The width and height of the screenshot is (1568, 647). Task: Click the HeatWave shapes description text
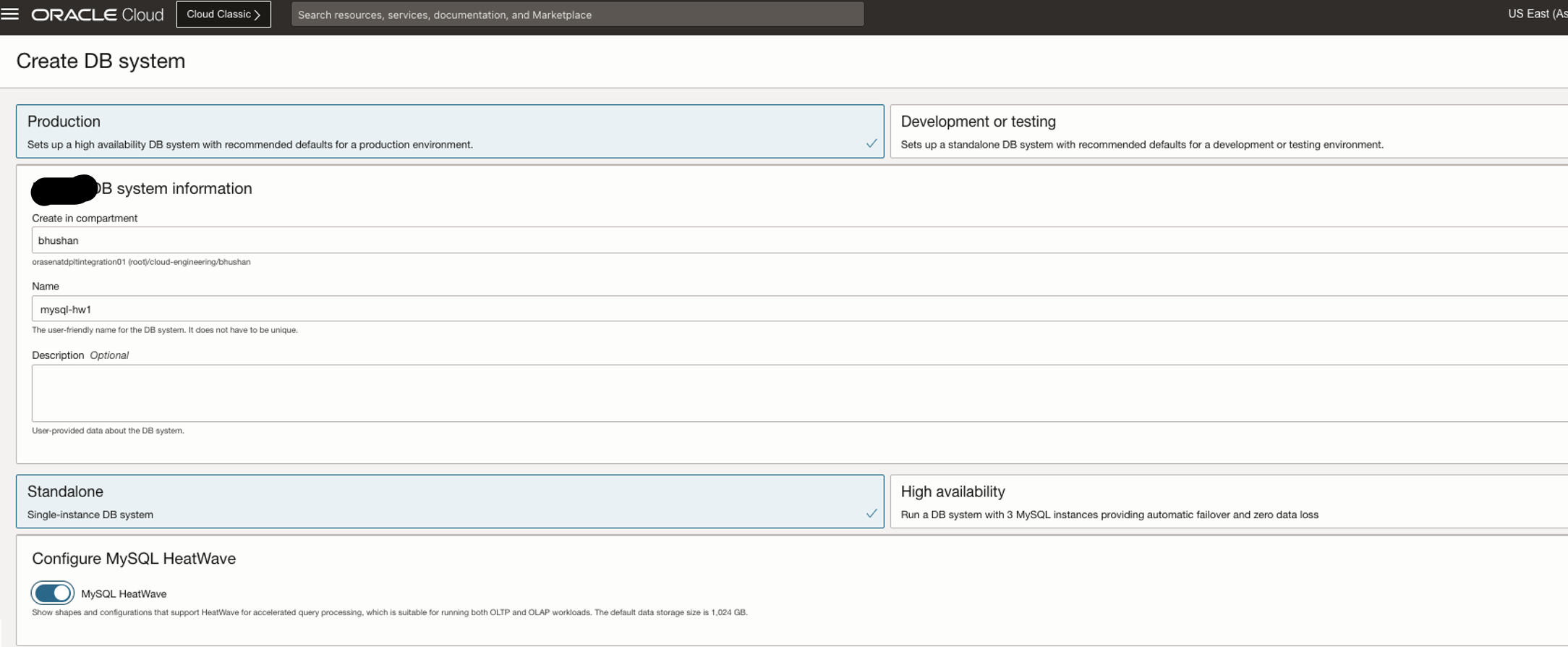click(x=389, y=612)
